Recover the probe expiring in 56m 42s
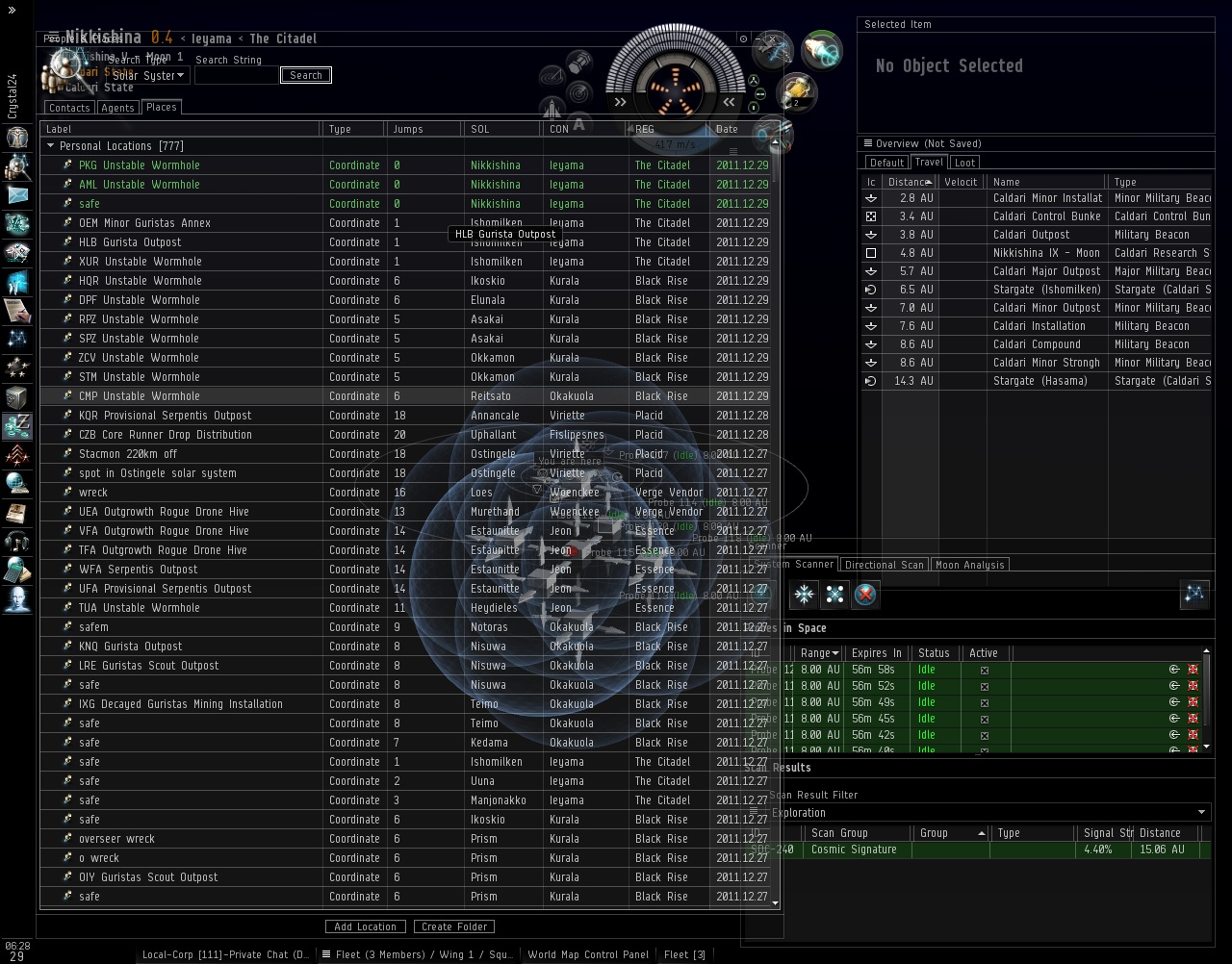The image size is (1232, 964). click(x=1174, y=735)
